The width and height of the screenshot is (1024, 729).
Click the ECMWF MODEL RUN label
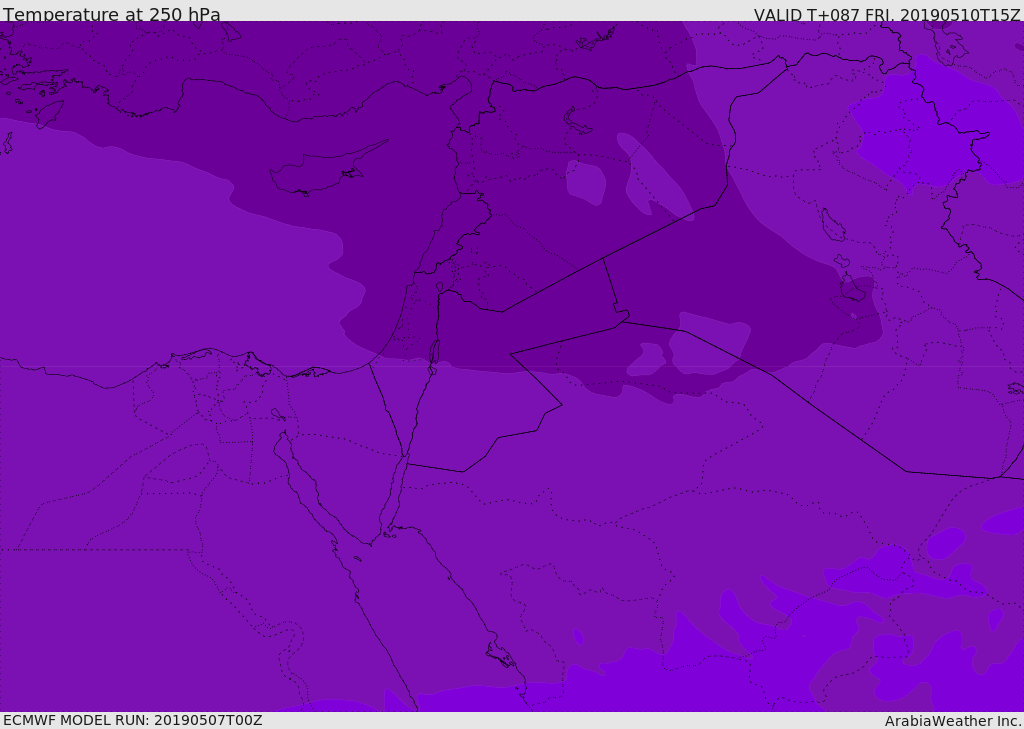(132, 720)
